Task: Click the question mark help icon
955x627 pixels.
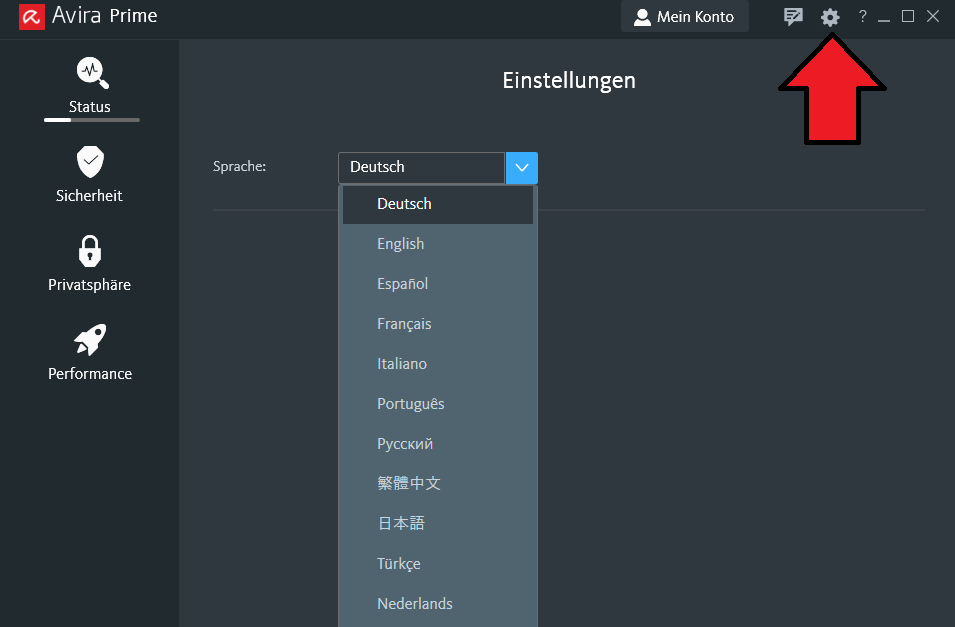Action: tap(862, 16)
